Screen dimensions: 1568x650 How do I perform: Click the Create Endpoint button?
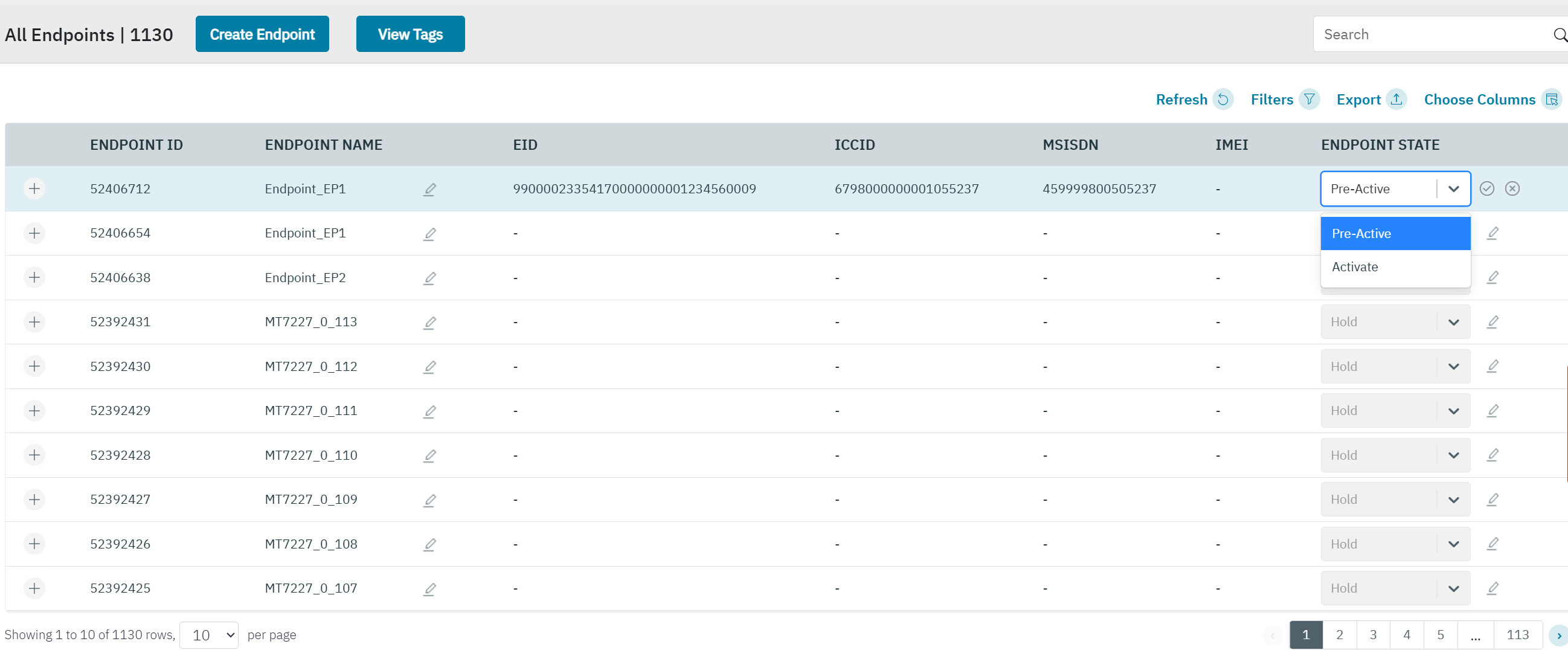click(x=262, y=34)
